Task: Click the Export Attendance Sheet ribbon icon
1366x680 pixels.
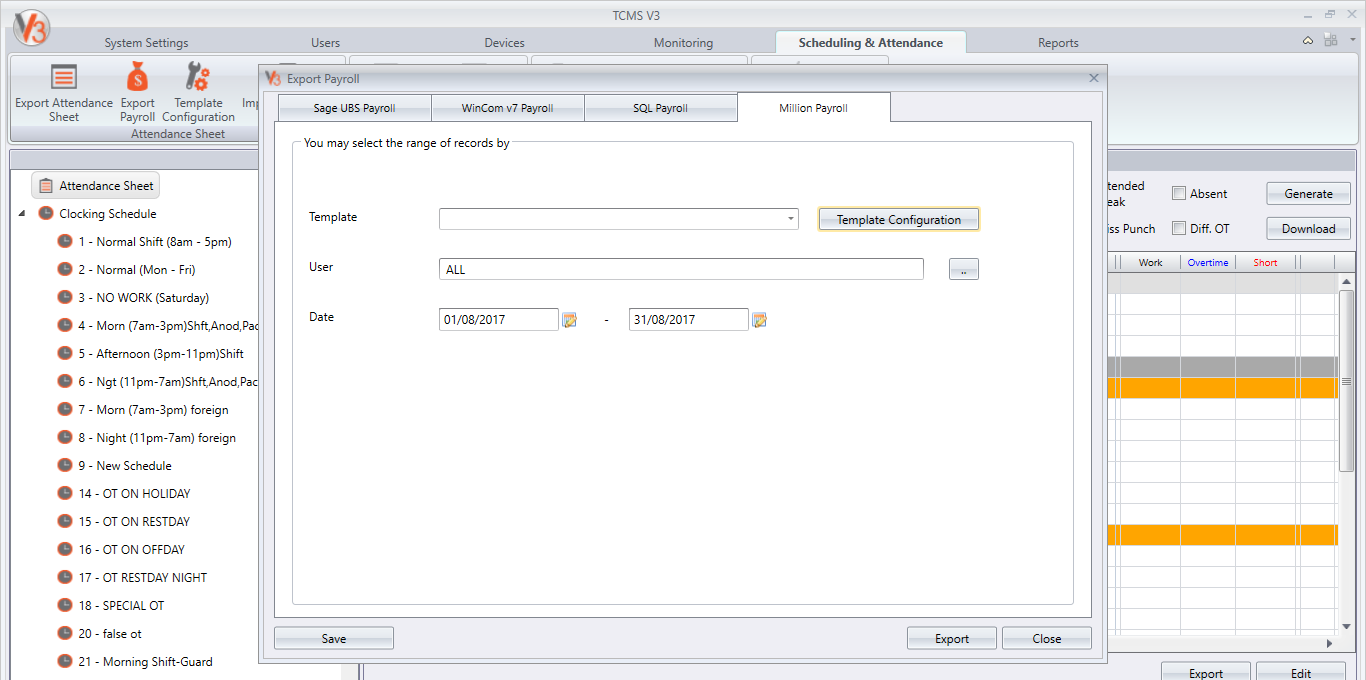Action: pyautogui.click(x=64, y=78)
